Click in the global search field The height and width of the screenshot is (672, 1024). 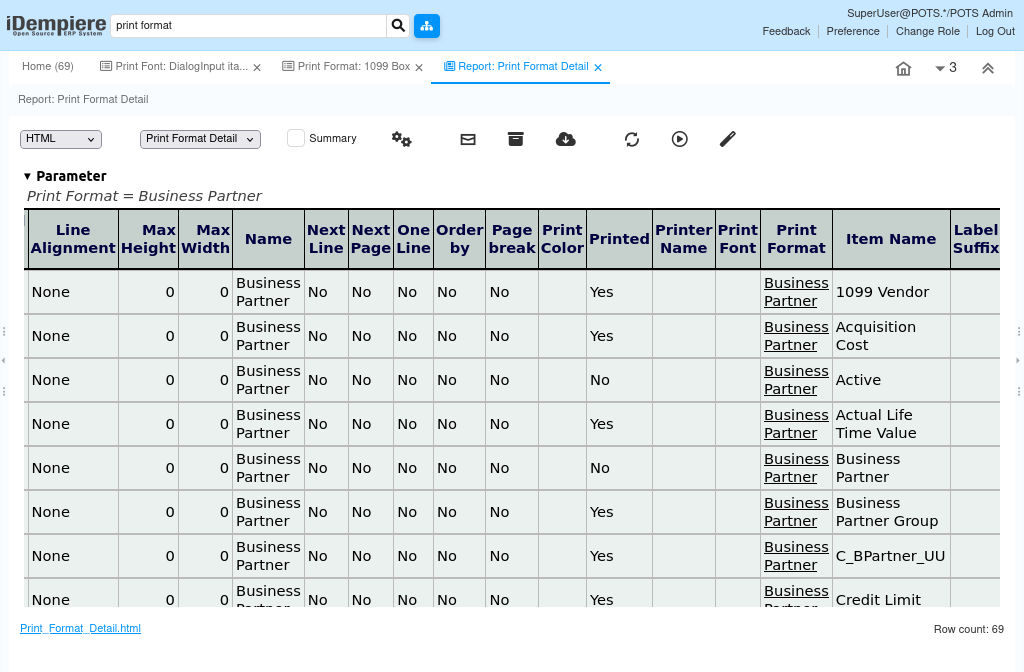(x=249, y=25)
